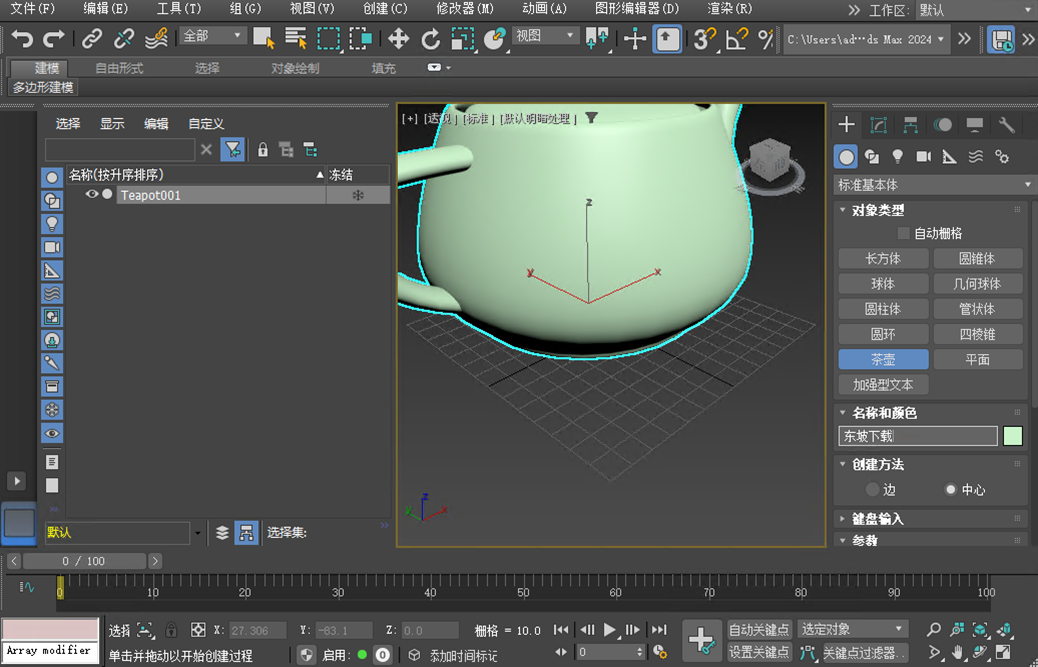1038x667 pixels.
Task: Open the selection filter 全部 dropdown
Action: tap(212, 36)
